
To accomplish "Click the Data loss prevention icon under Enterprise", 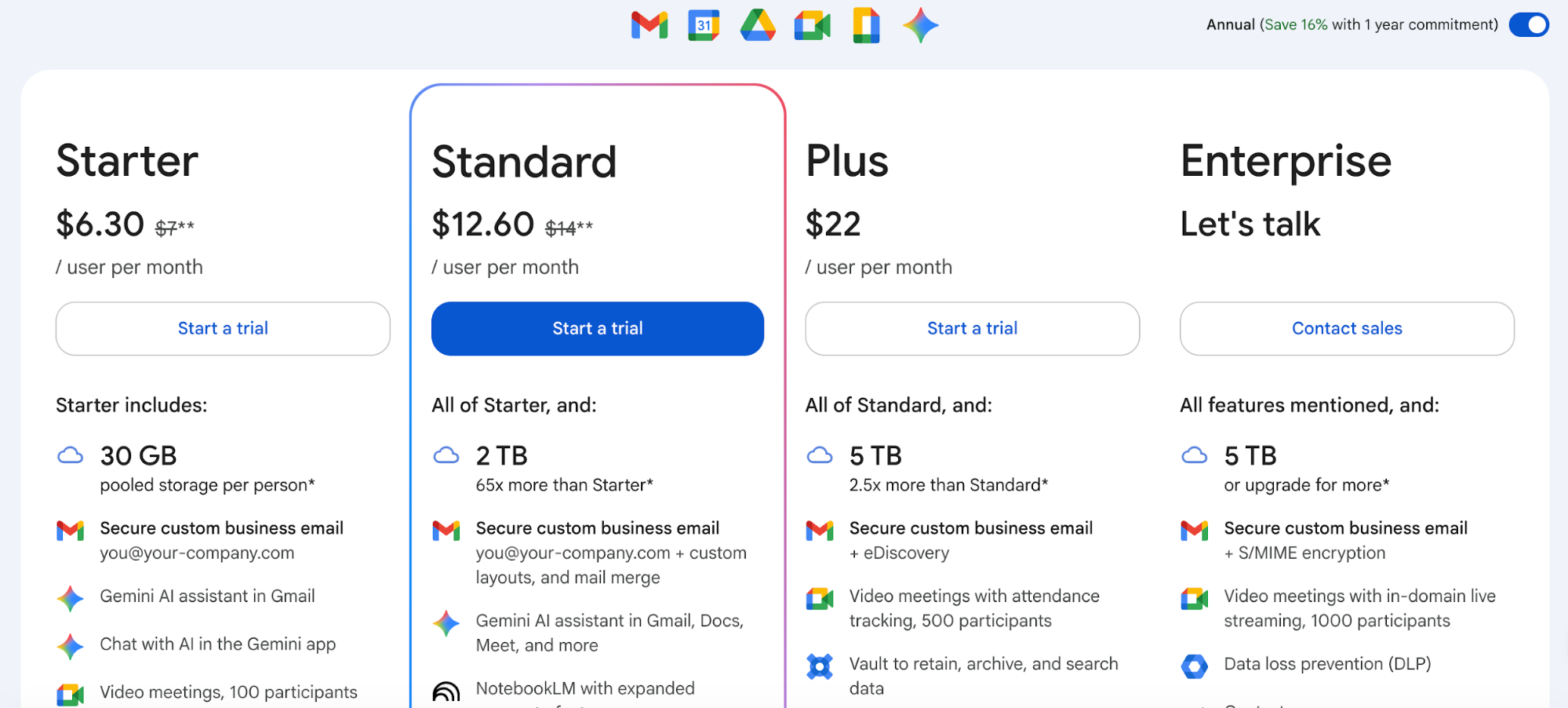I will [1194, 665].
